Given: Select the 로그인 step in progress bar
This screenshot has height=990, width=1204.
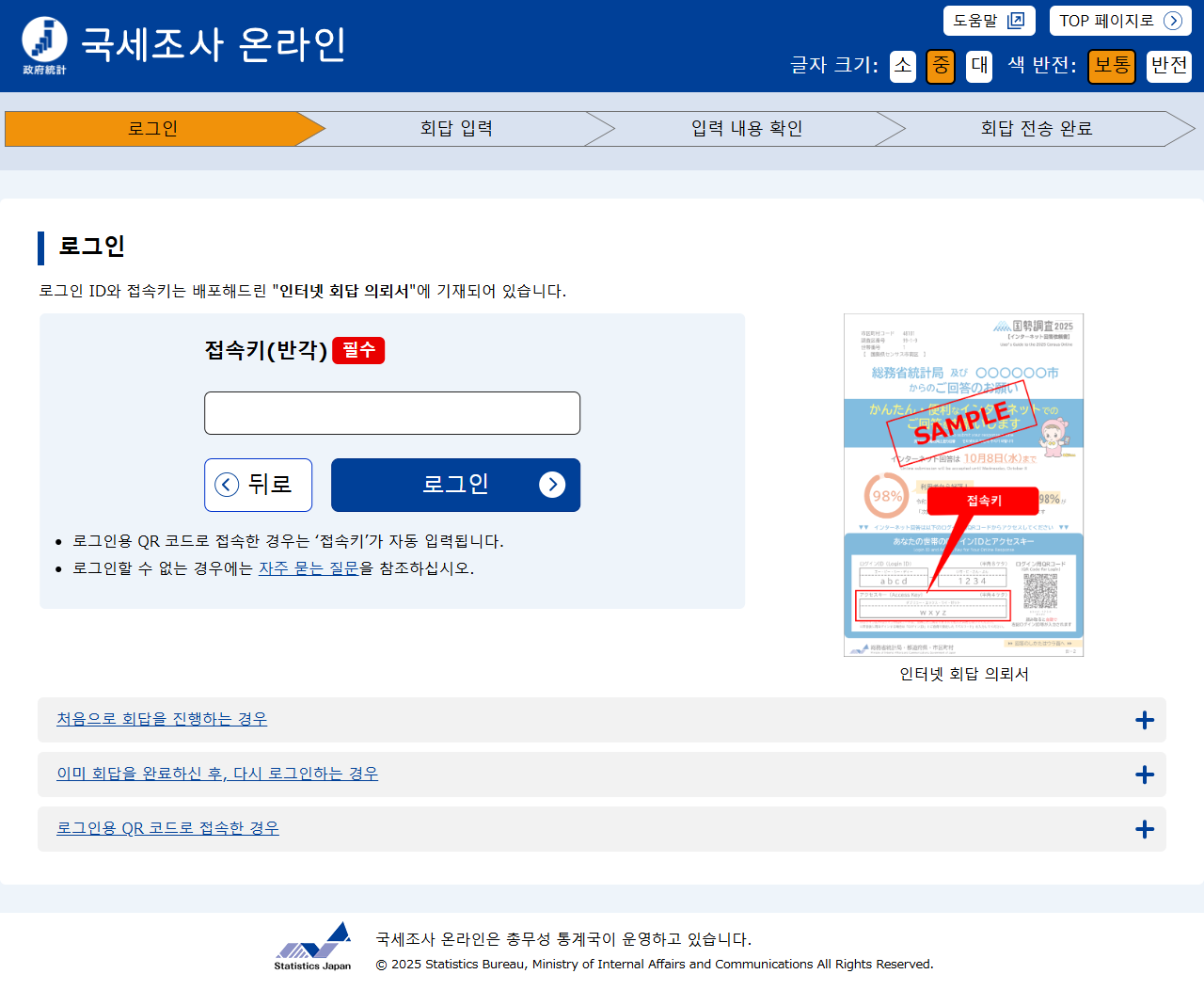Looking at the screenshot, I should coord(153,129).
